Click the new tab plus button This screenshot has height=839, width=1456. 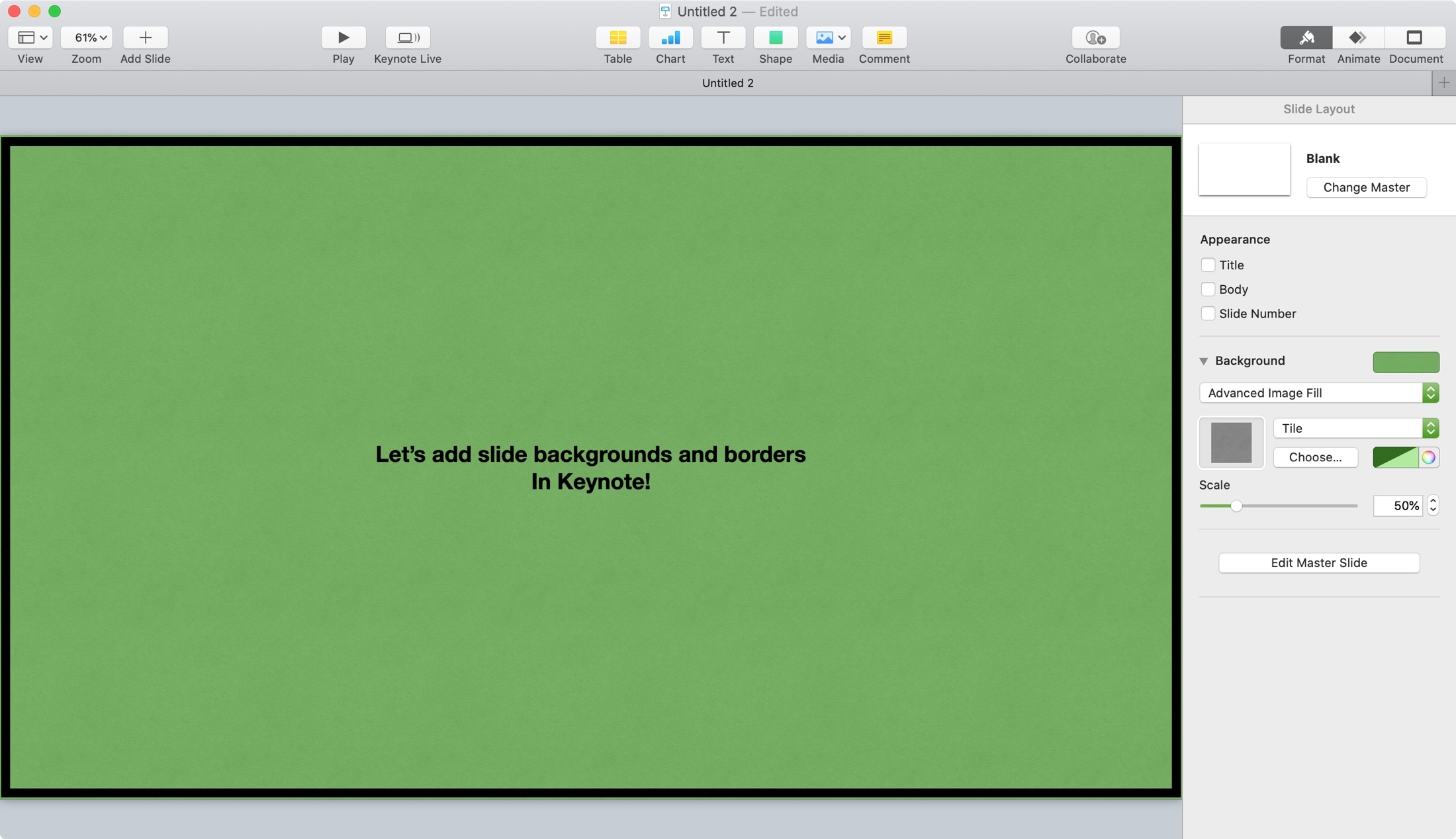tap(1444, 83)
